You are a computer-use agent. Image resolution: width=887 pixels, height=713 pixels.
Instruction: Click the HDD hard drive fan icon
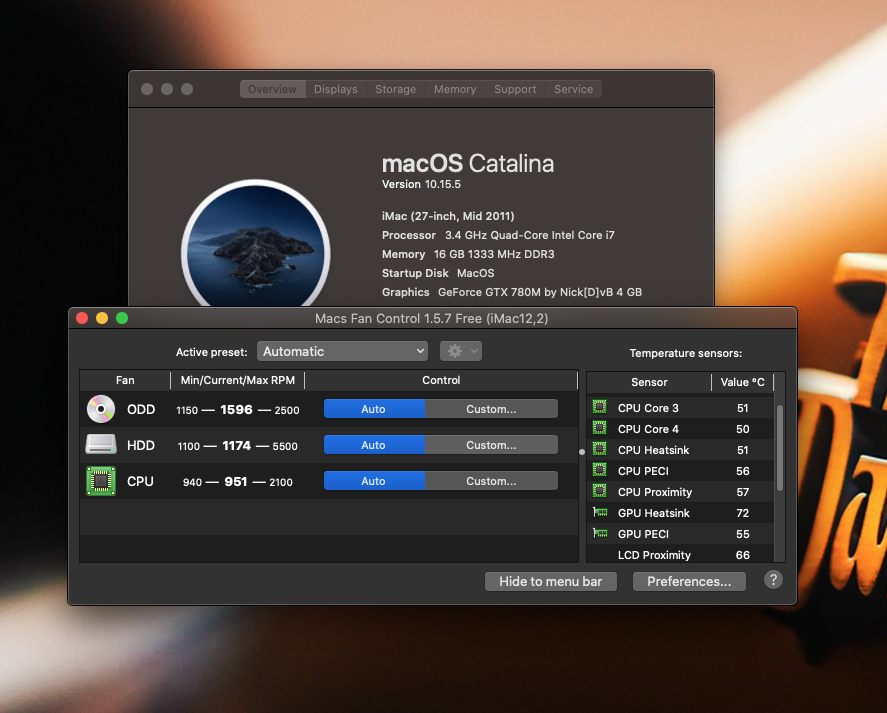(101, 445)
